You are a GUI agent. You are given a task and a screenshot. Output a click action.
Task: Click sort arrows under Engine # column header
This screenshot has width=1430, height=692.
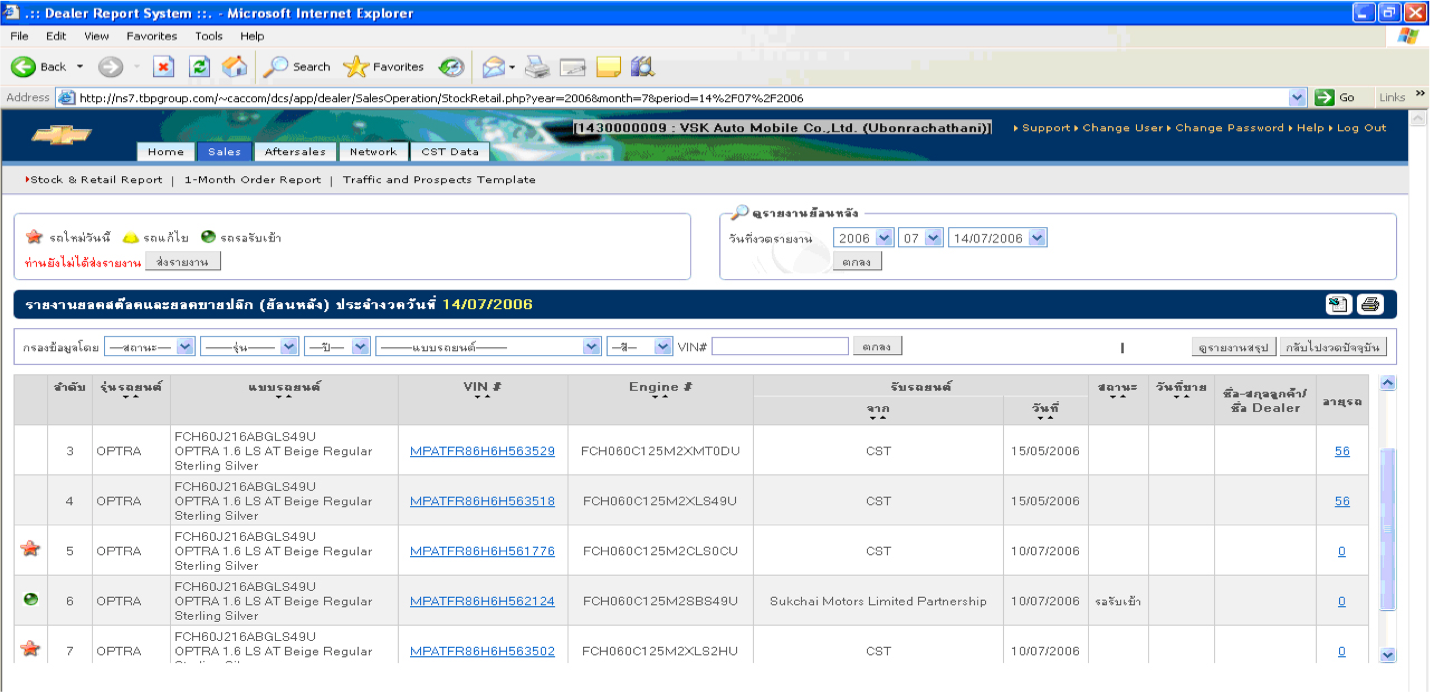click(660, 397)
